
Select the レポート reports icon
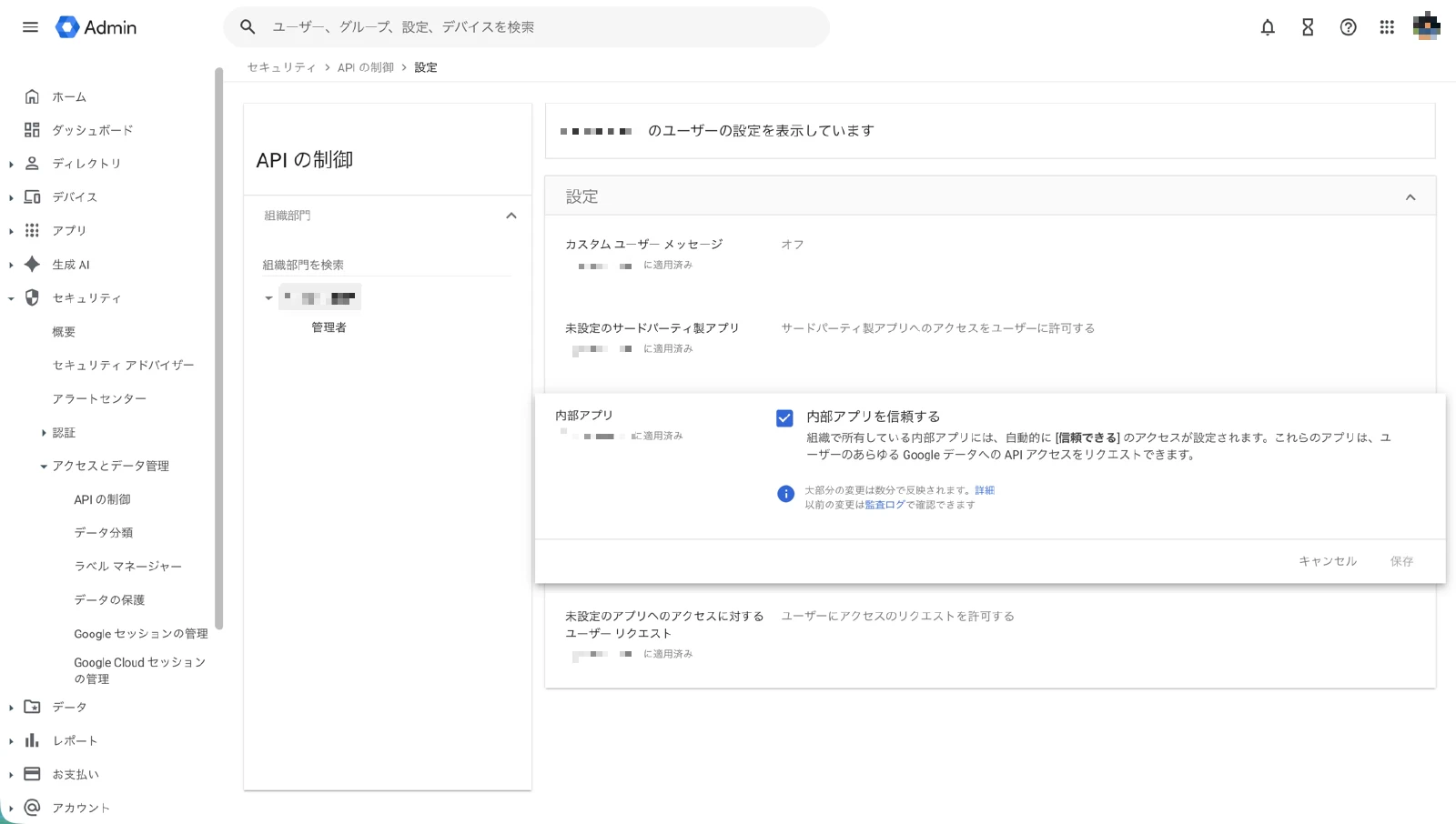pos(32,740)
